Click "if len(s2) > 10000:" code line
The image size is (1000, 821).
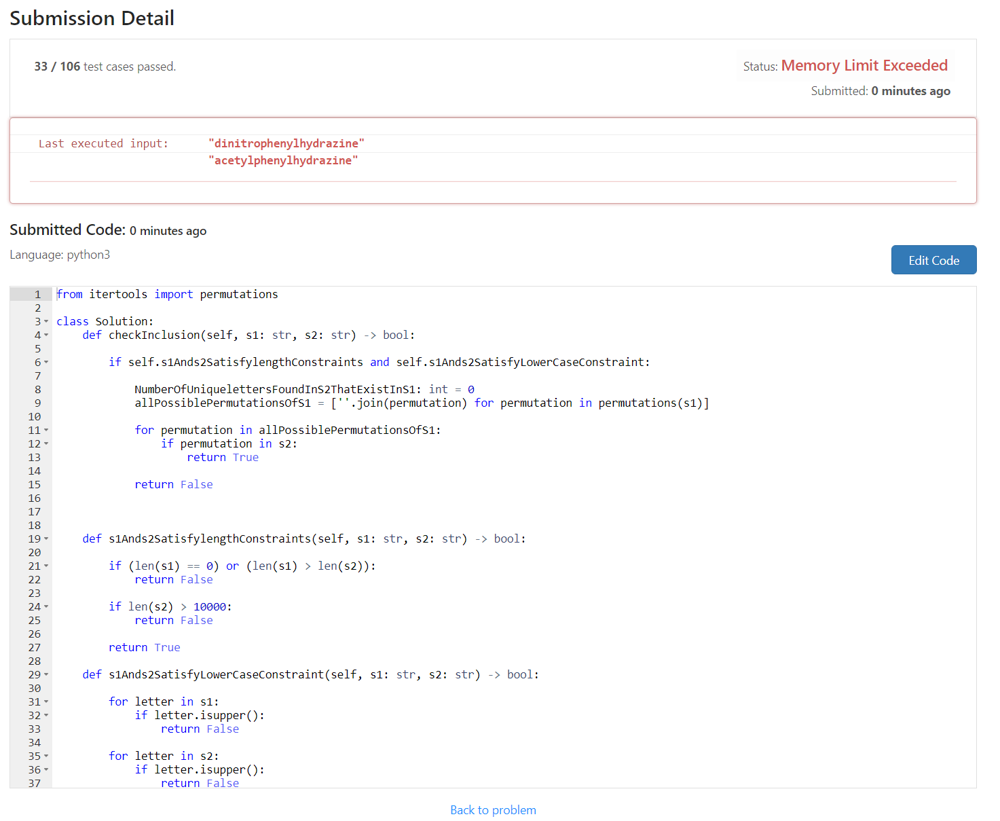click(170, 607)
